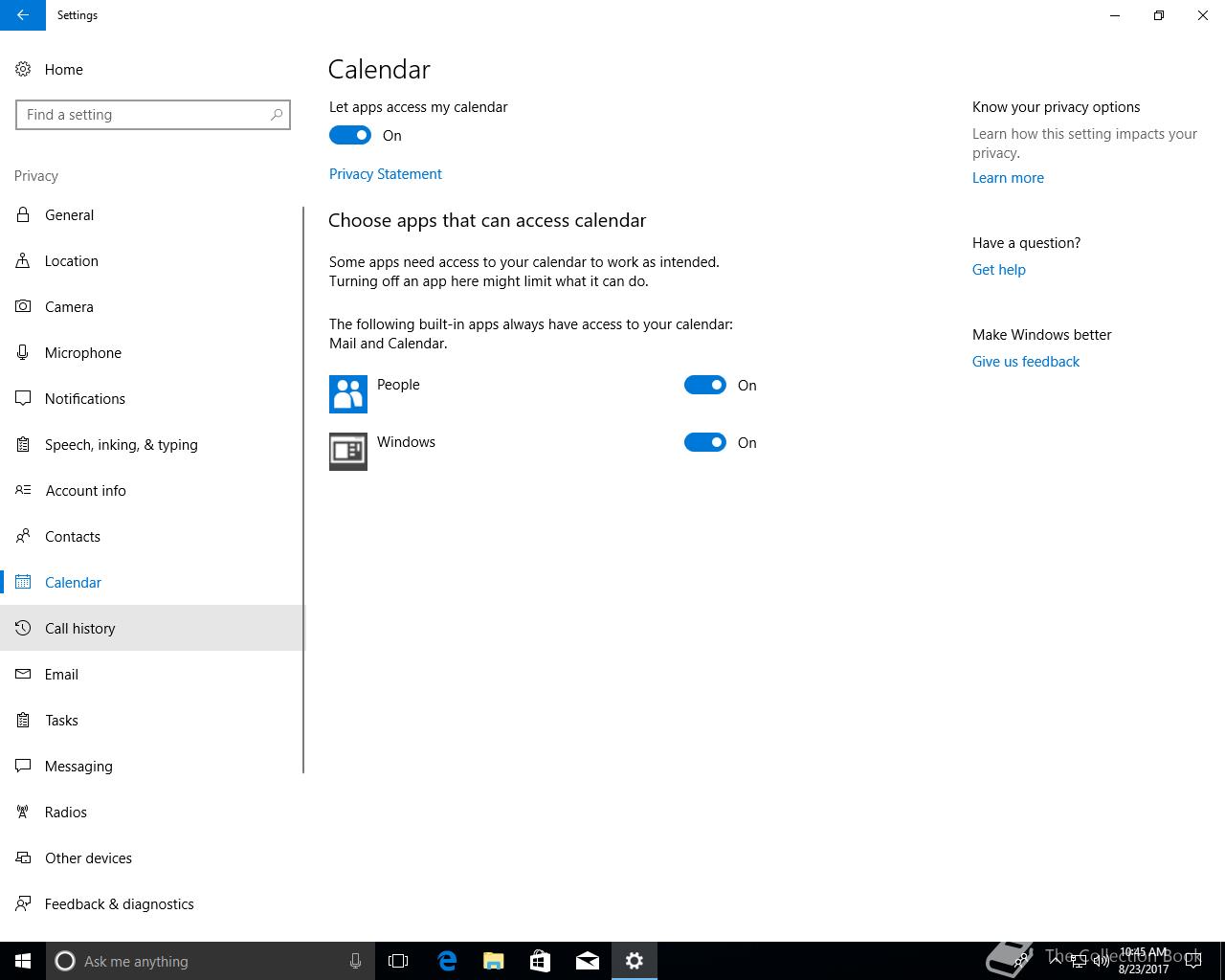Open the Call history privacy page
The image size is (1225, 980).
tap(151, 628)
